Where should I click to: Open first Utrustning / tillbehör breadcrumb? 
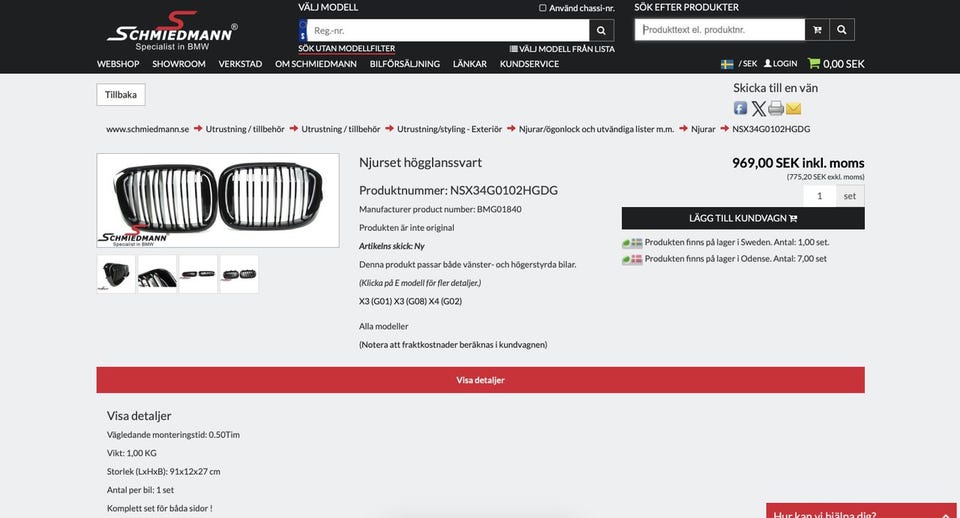[245, 129]
